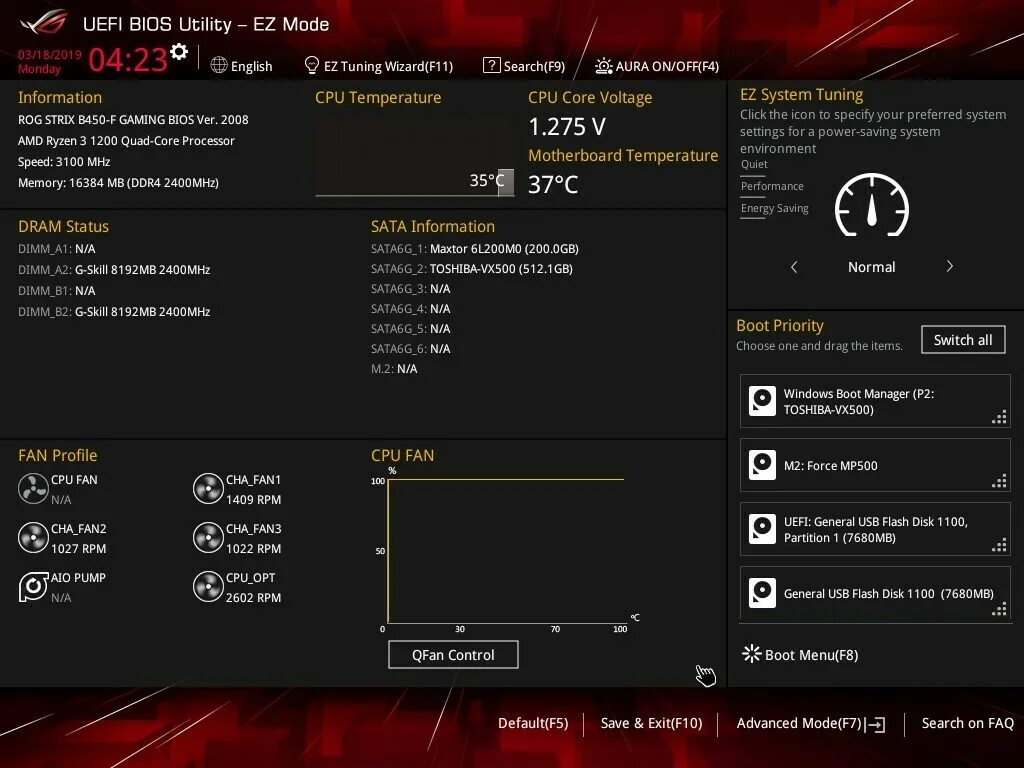Viewport: 1024px width, 768px height.
Task: Click the Boot Menu(F8) fan-shaped icon
Action: [x=750, y=653]
